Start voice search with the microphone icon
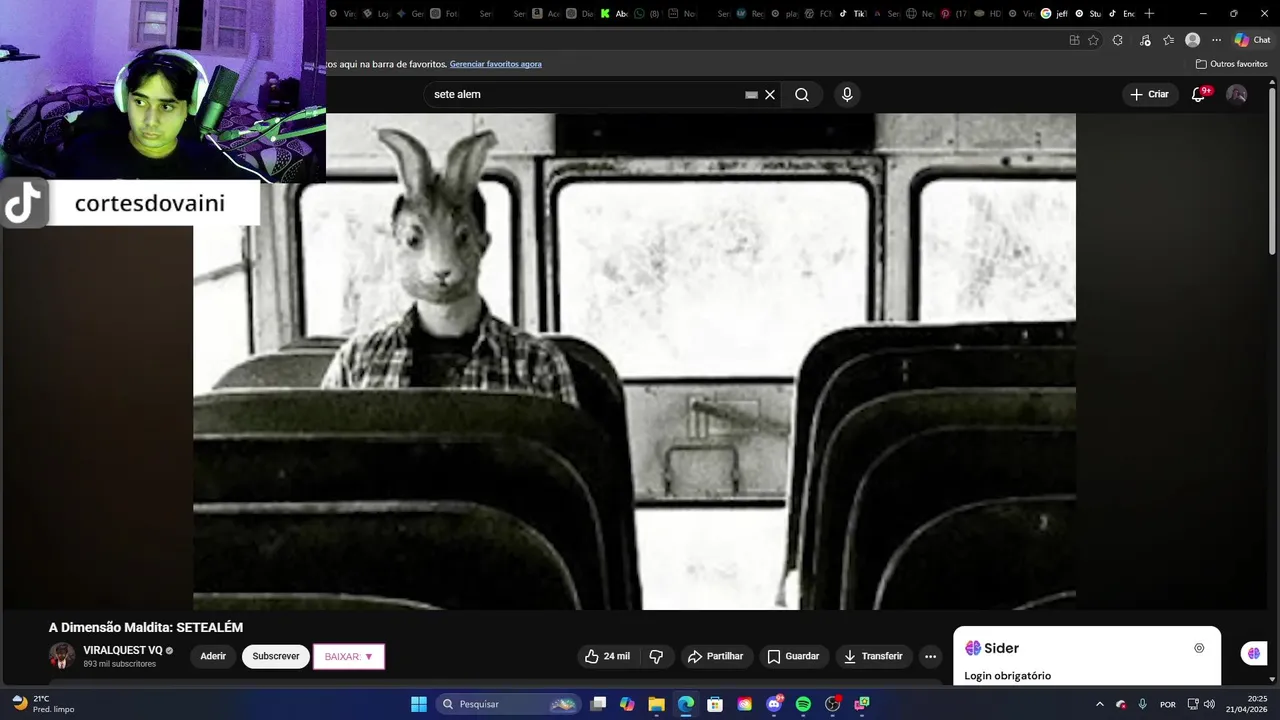 847,94
